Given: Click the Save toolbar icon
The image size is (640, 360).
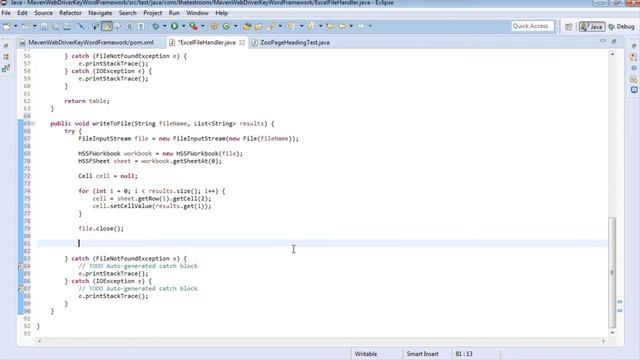Looking at the screenshot, I should pos(44,27).
